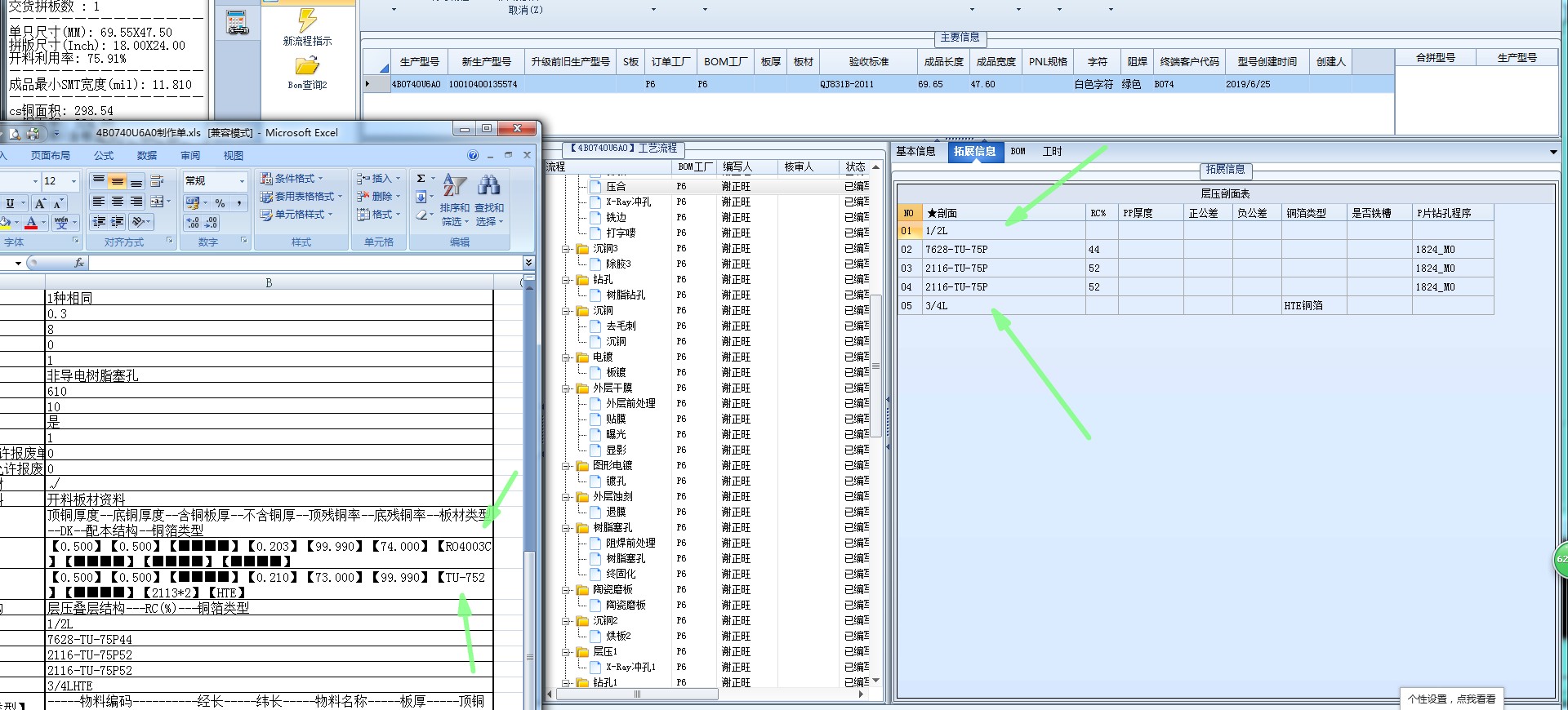Click 个性设置，点我看看 link

1451,699
